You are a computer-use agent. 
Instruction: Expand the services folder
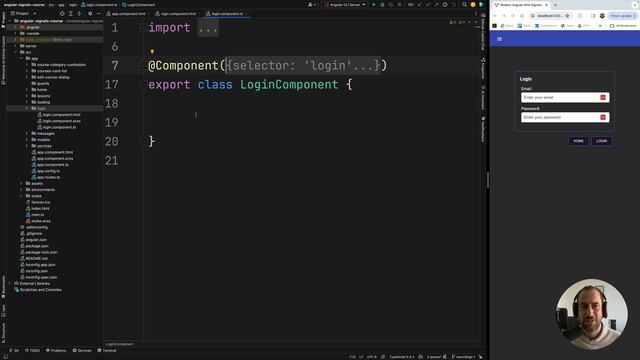tap(27, 146)
